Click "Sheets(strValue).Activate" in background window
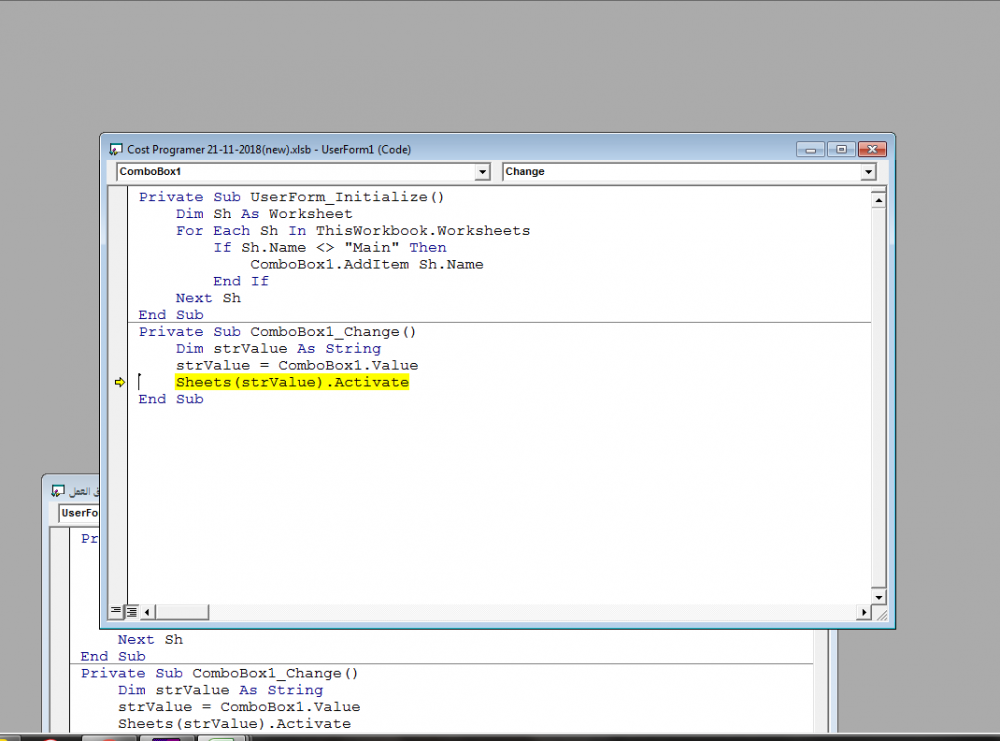 pyautogui.click(x=235, y=724)
